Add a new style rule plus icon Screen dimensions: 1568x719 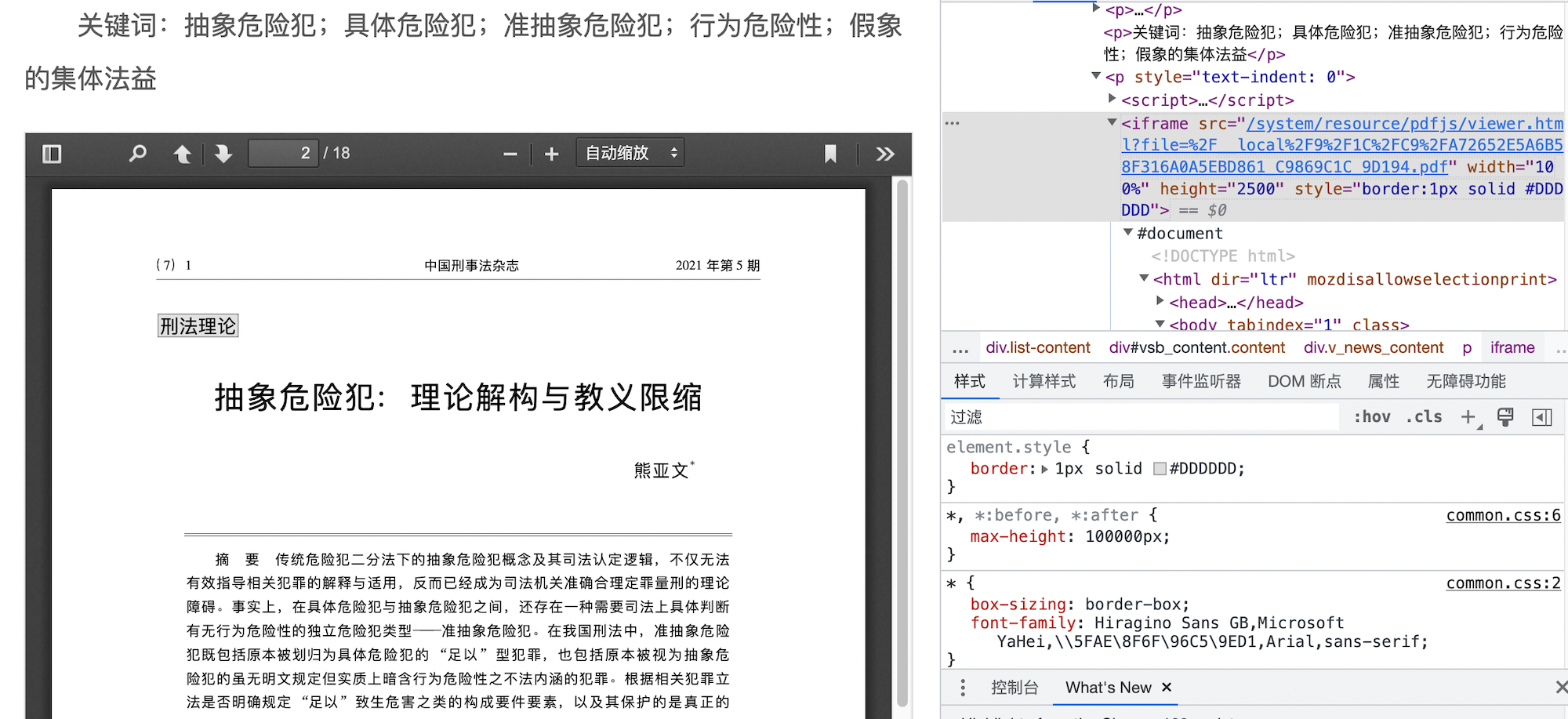pos(1468,417)
